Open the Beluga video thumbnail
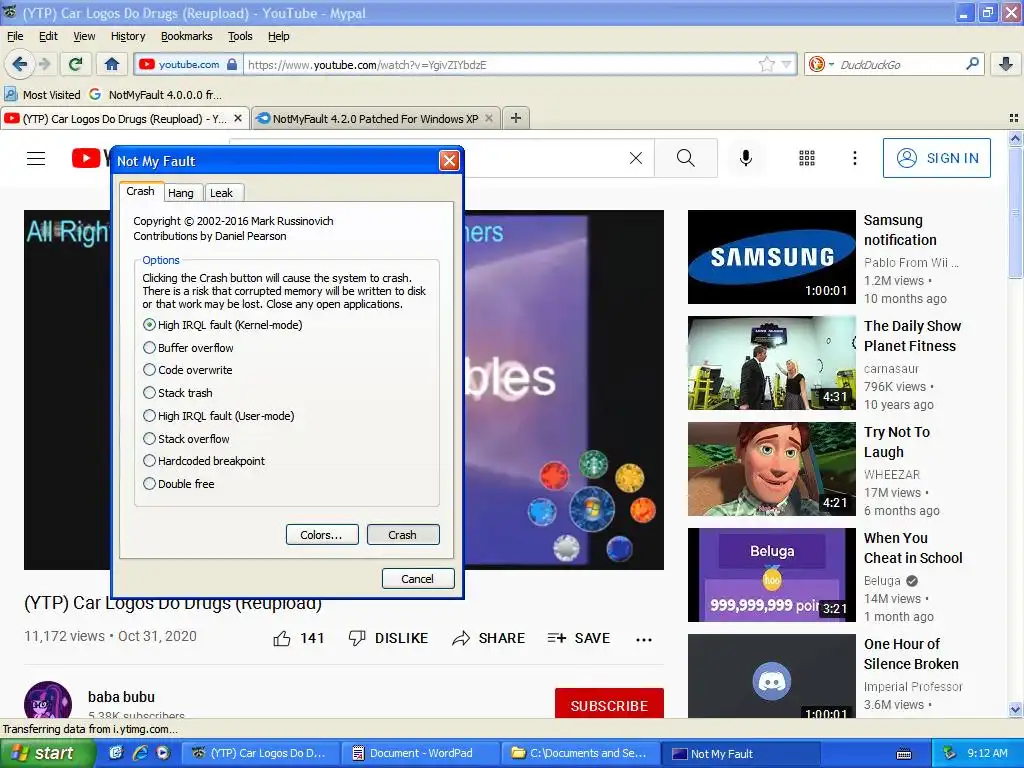The width and height of the screenshot is (1024, 768). pyautogui.click(x=771, y=575)
